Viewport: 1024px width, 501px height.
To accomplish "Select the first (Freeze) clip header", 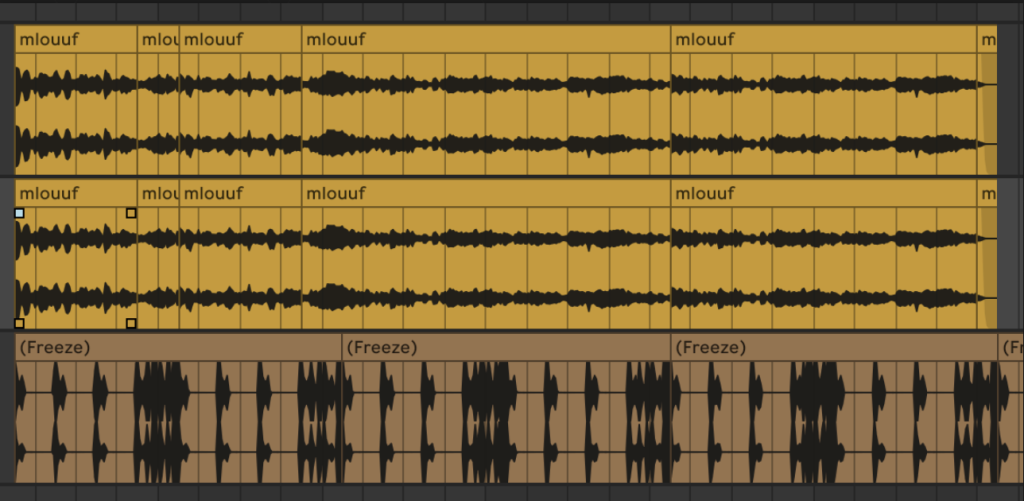I will pyautogui.click(x=178, y=348).
